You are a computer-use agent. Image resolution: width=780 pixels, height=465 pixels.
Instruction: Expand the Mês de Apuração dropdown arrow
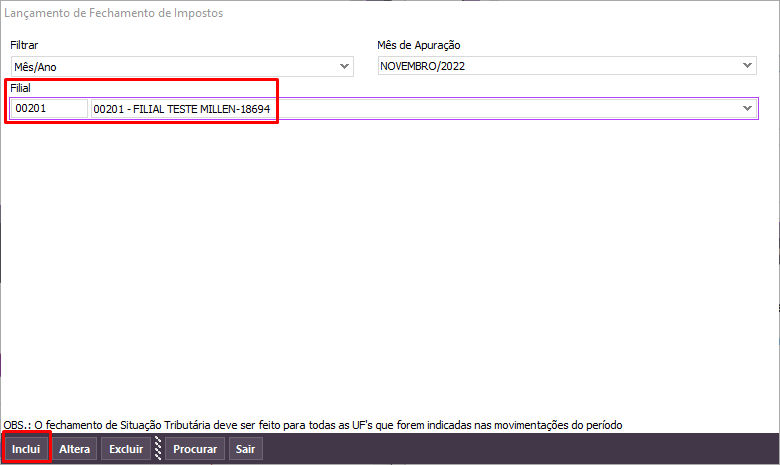747,66
